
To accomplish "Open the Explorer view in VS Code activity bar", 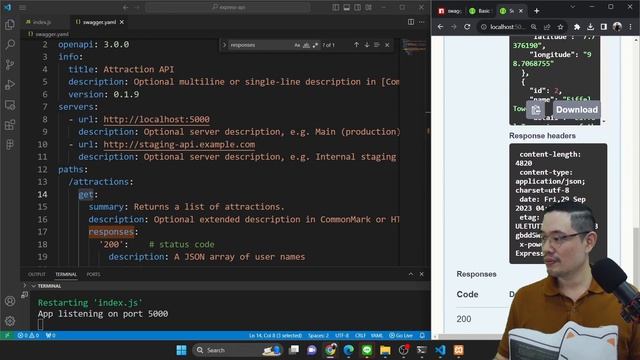I will 10,24.
